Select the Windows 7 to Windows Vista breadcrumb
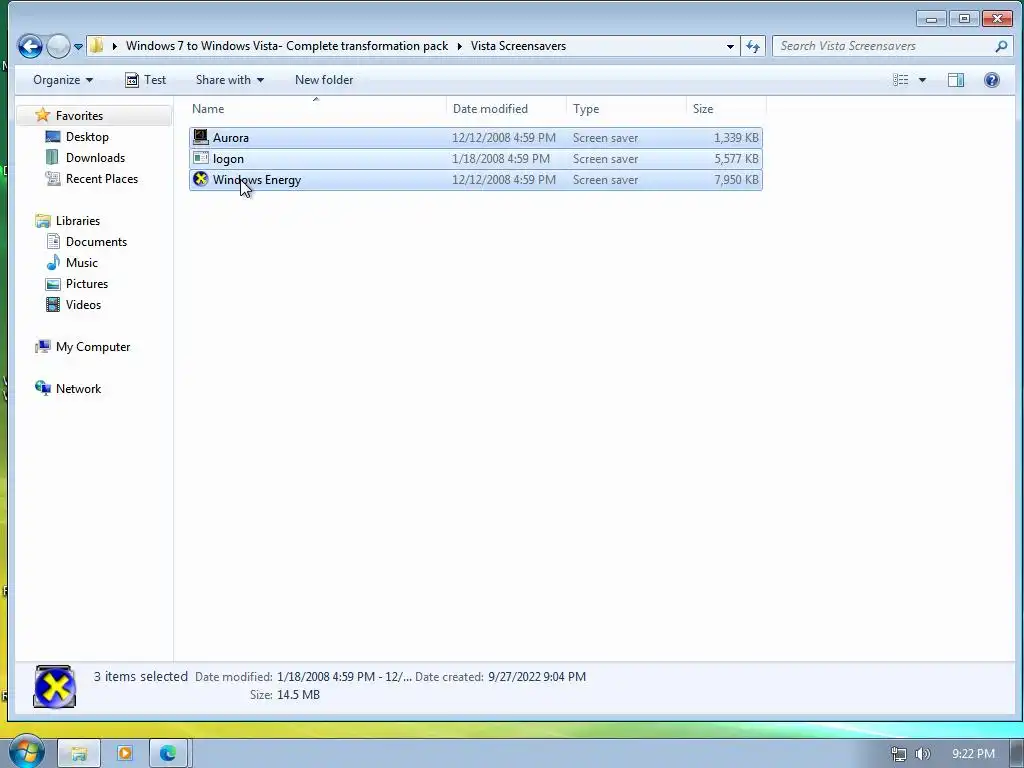This screenshot has height=768, width=1024. pos(287,46)
